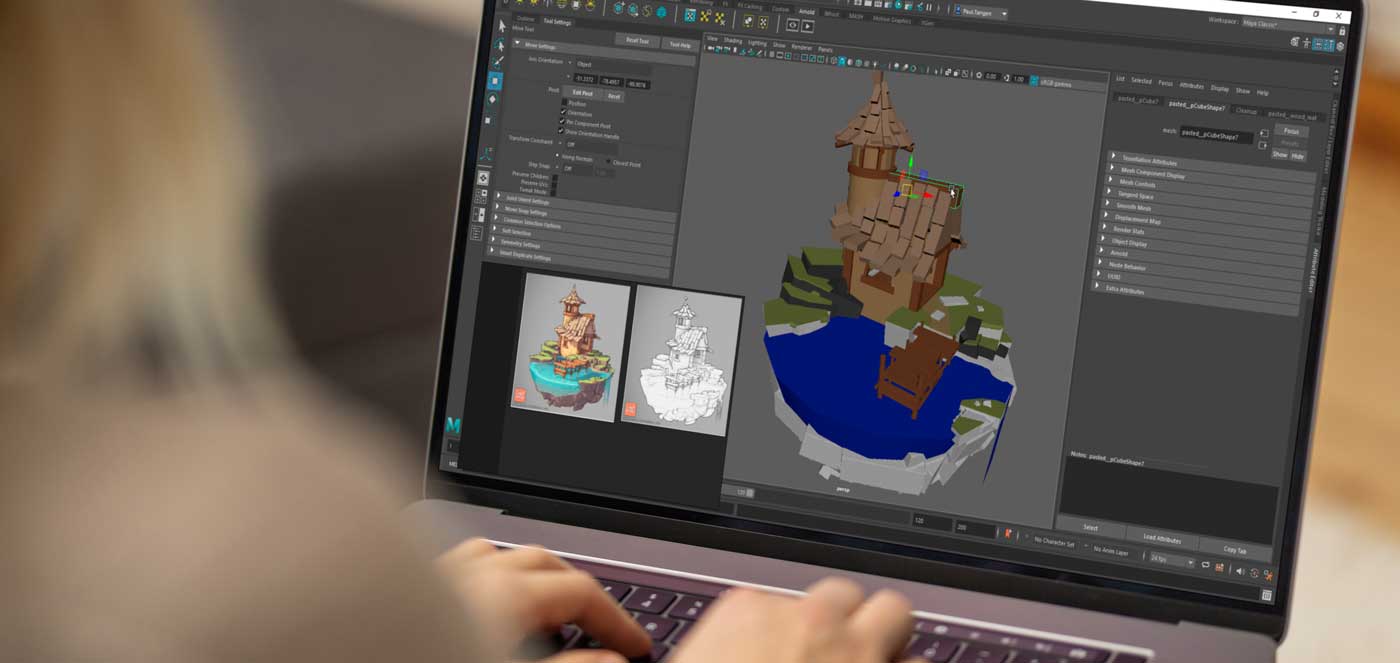Screen dimensions: 1400x663
Task: Open animation preferences running-man icon
Action: (x=1268, y=574)
